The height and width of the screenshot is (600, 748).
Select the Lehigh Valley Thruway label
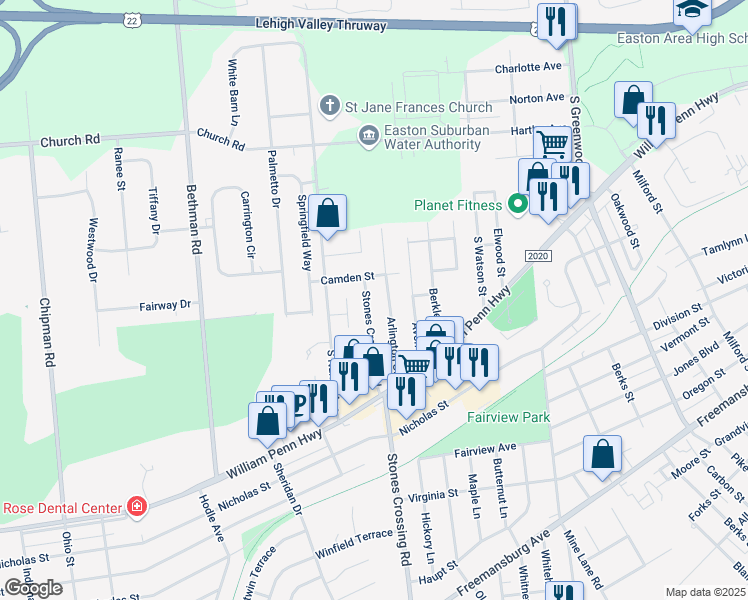[321, 24]
